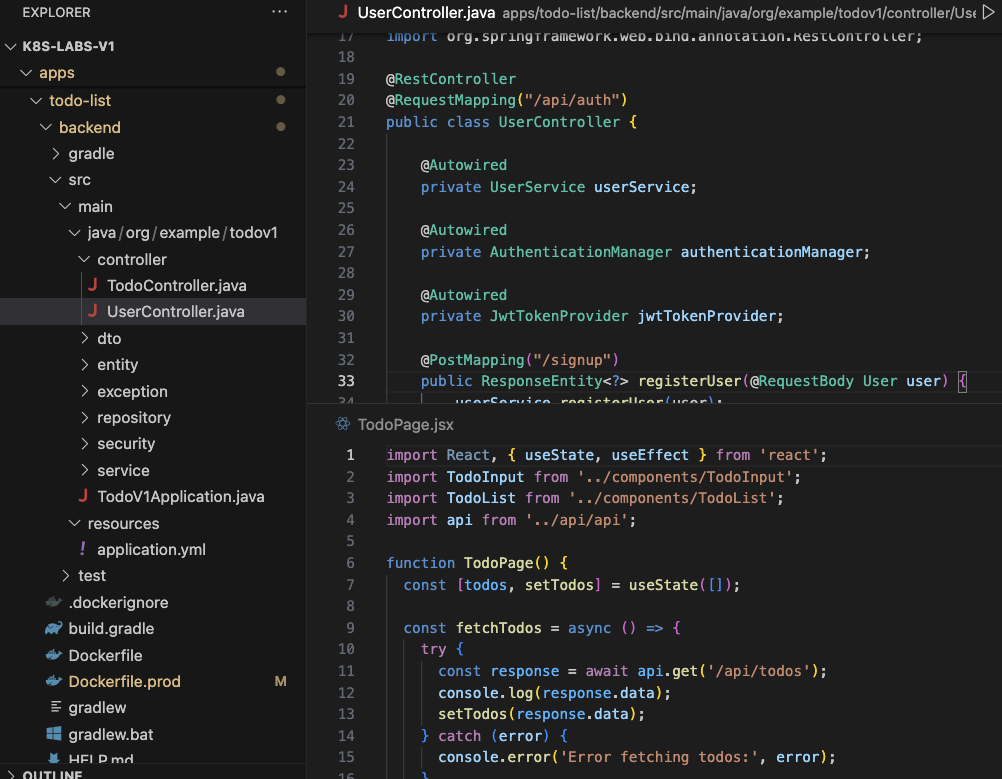Open the Dockerfile entry
The height and width of the screenshot is (779, 1002).
[105, 655]
